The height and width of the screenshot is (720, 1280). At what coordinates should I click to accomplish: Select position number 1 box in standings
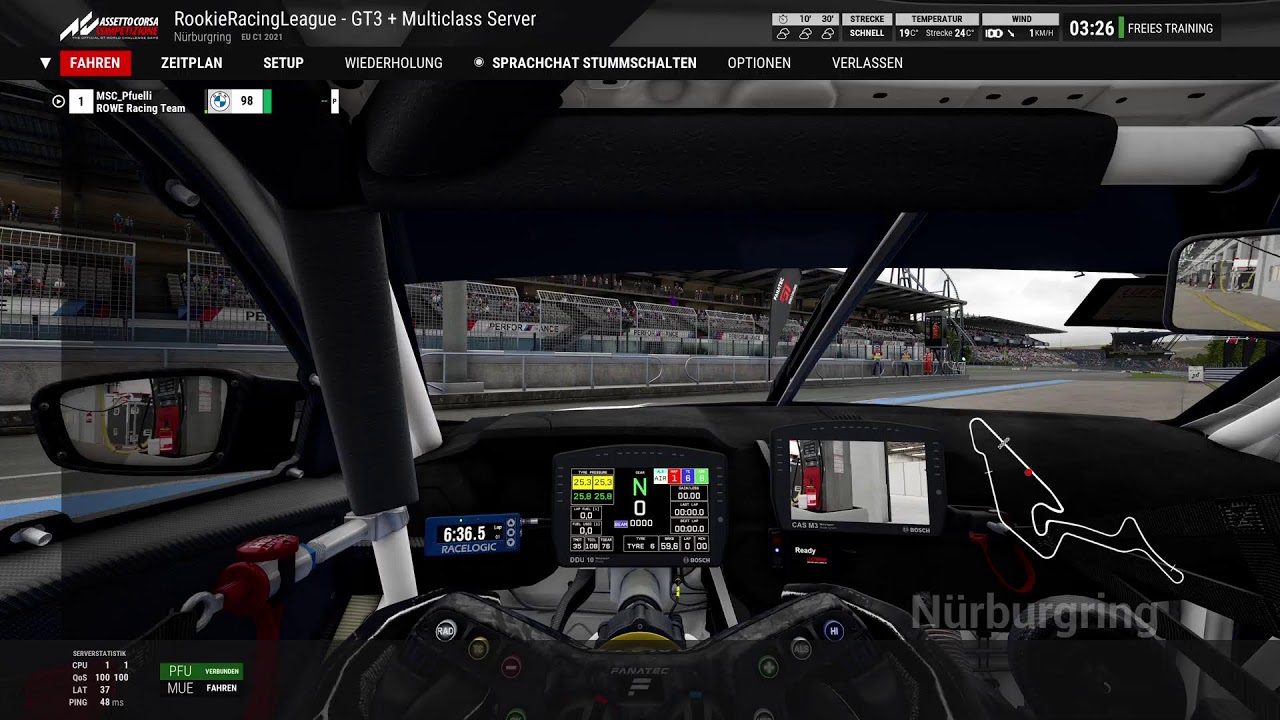[81, 101]
